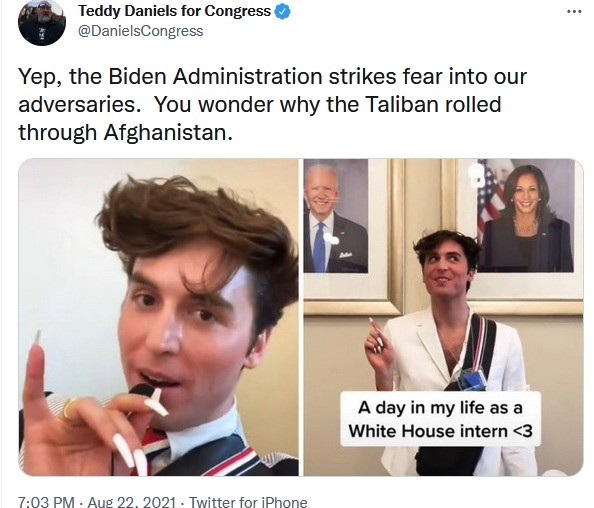This screenshot has height=508, width=594.
Task: Click the word 'Afghanistan.' in the tweet
Action: 168,133
